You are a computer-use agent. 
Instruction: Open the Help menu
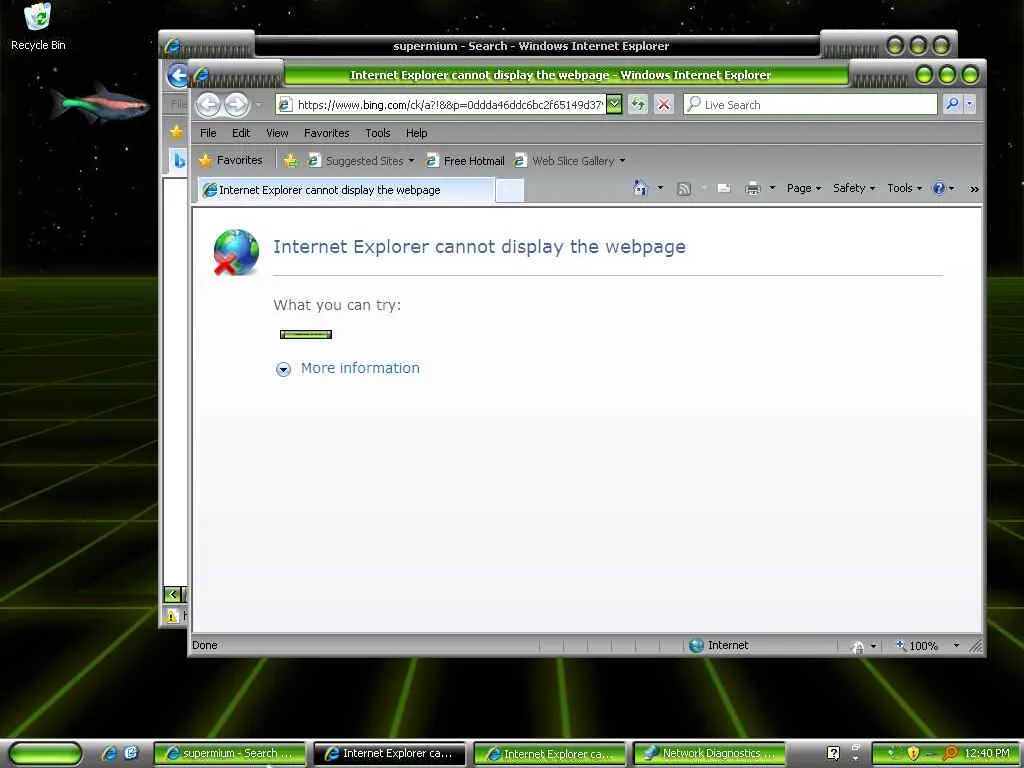(416, 133)
